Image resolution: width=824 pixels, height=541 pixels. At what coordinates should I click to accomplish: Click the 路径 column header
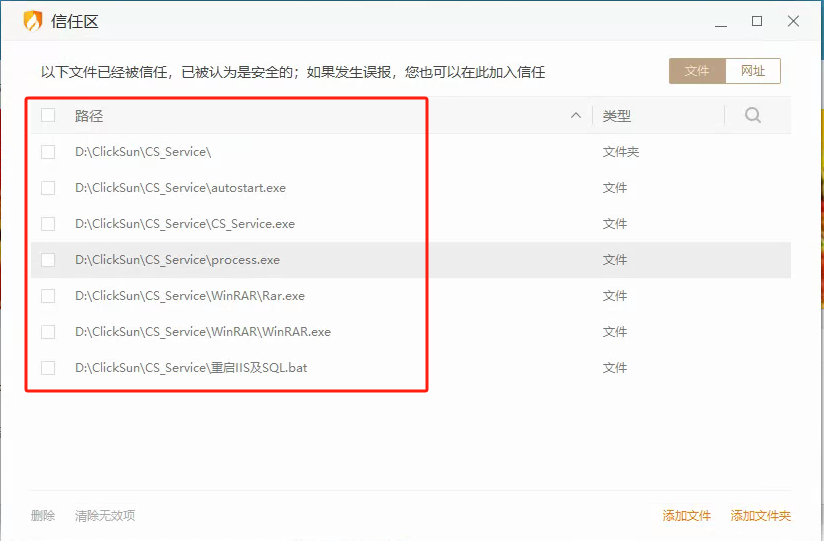pyautogui.click(x=89, y=116)
